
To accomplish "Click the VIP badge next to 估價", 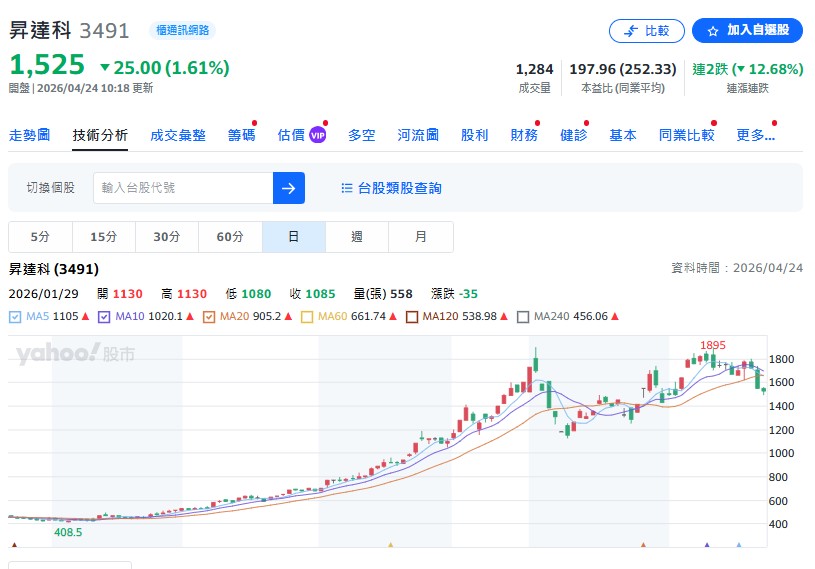I will (x=318, y=135).
